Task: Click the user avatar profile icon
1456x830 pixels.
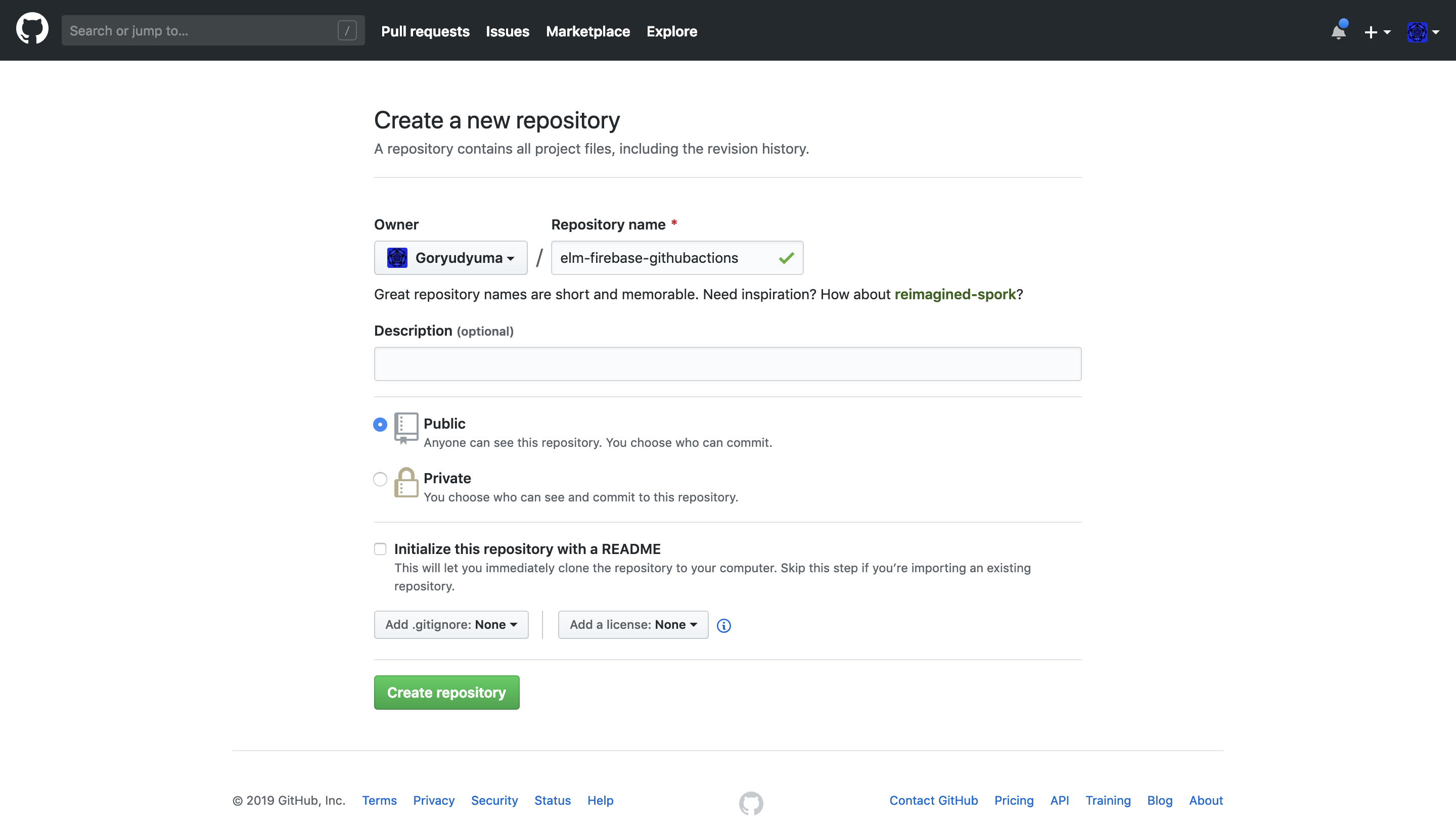Action: coord(1417,30)
